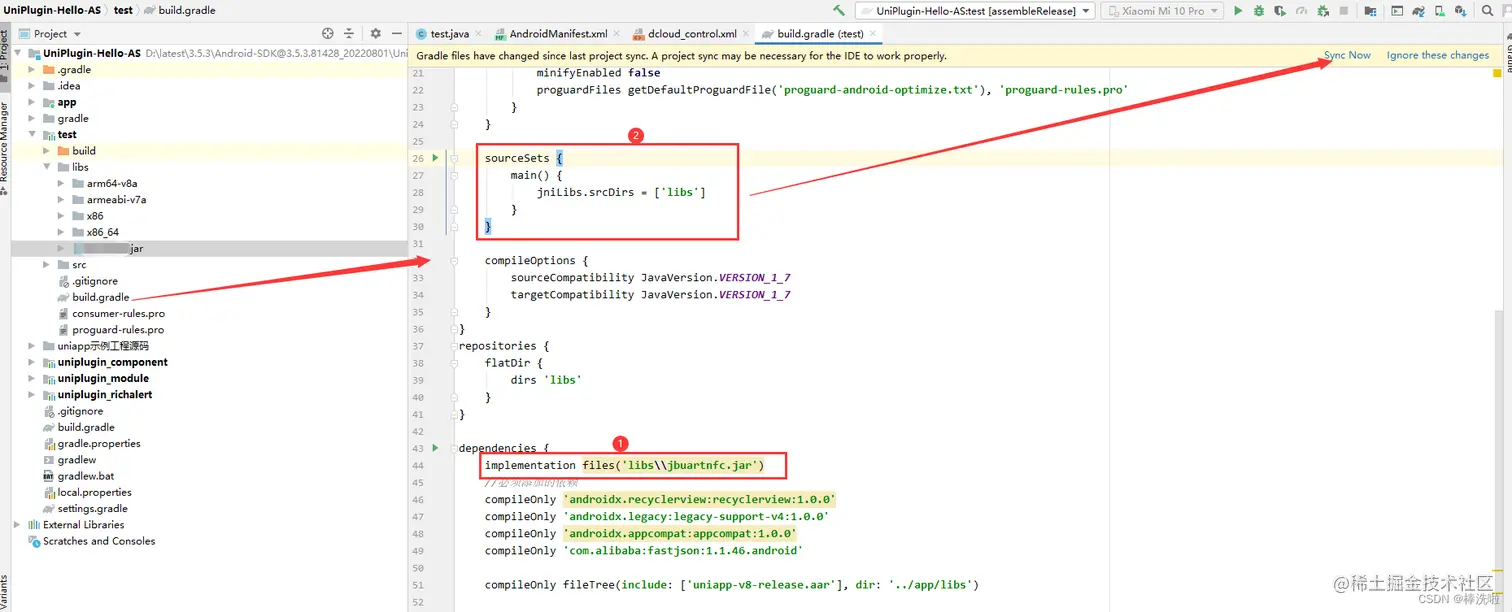The height and width of the screenshot is (612, 1512).
Task: Open the Xiaomi Mi 10 Pro device dropdown
Action: (x=1163, y=11)
